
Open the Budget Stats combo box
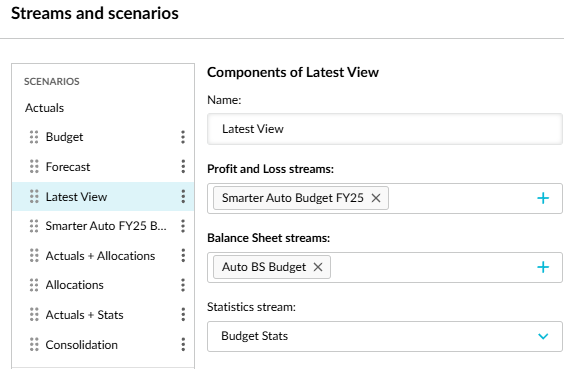tap(385, 336)
